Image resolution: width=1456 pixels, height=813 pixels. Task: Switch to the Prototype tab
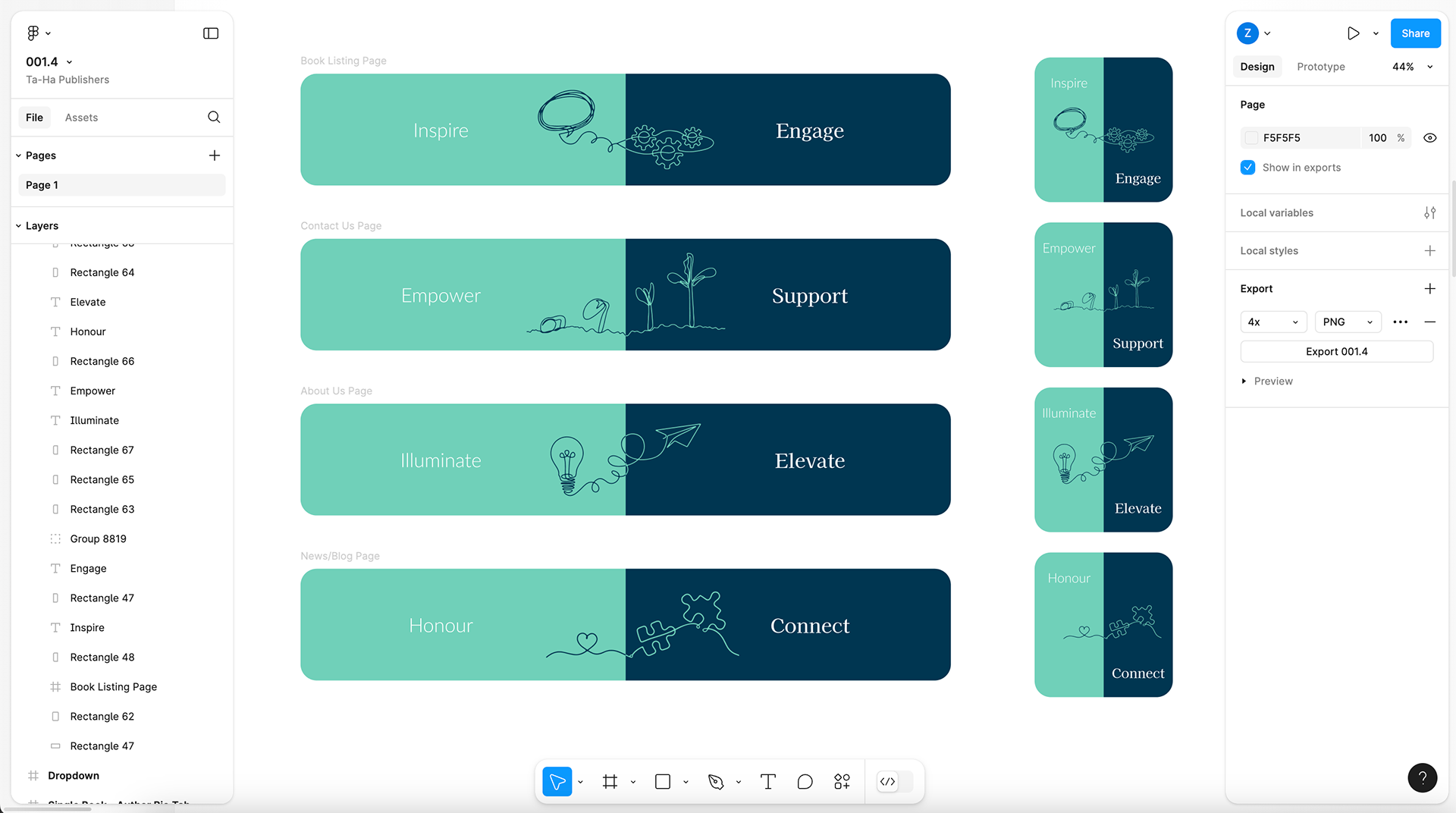coord(1320,67)
